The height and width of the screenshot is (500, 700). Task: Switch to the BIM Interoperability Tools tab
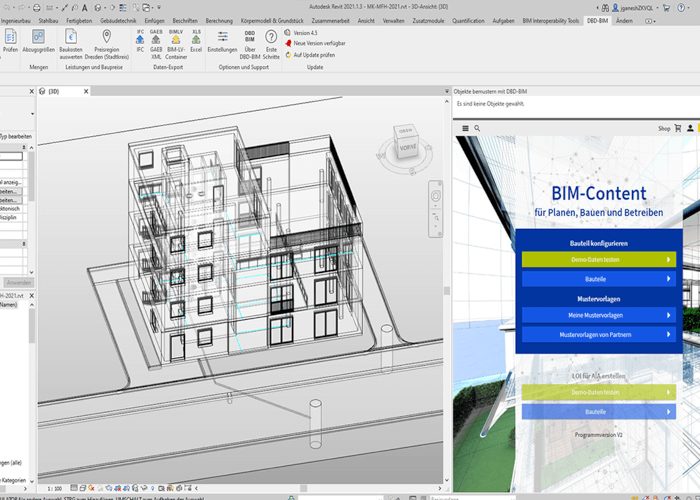pyautogui.click(x=551, y=21)
